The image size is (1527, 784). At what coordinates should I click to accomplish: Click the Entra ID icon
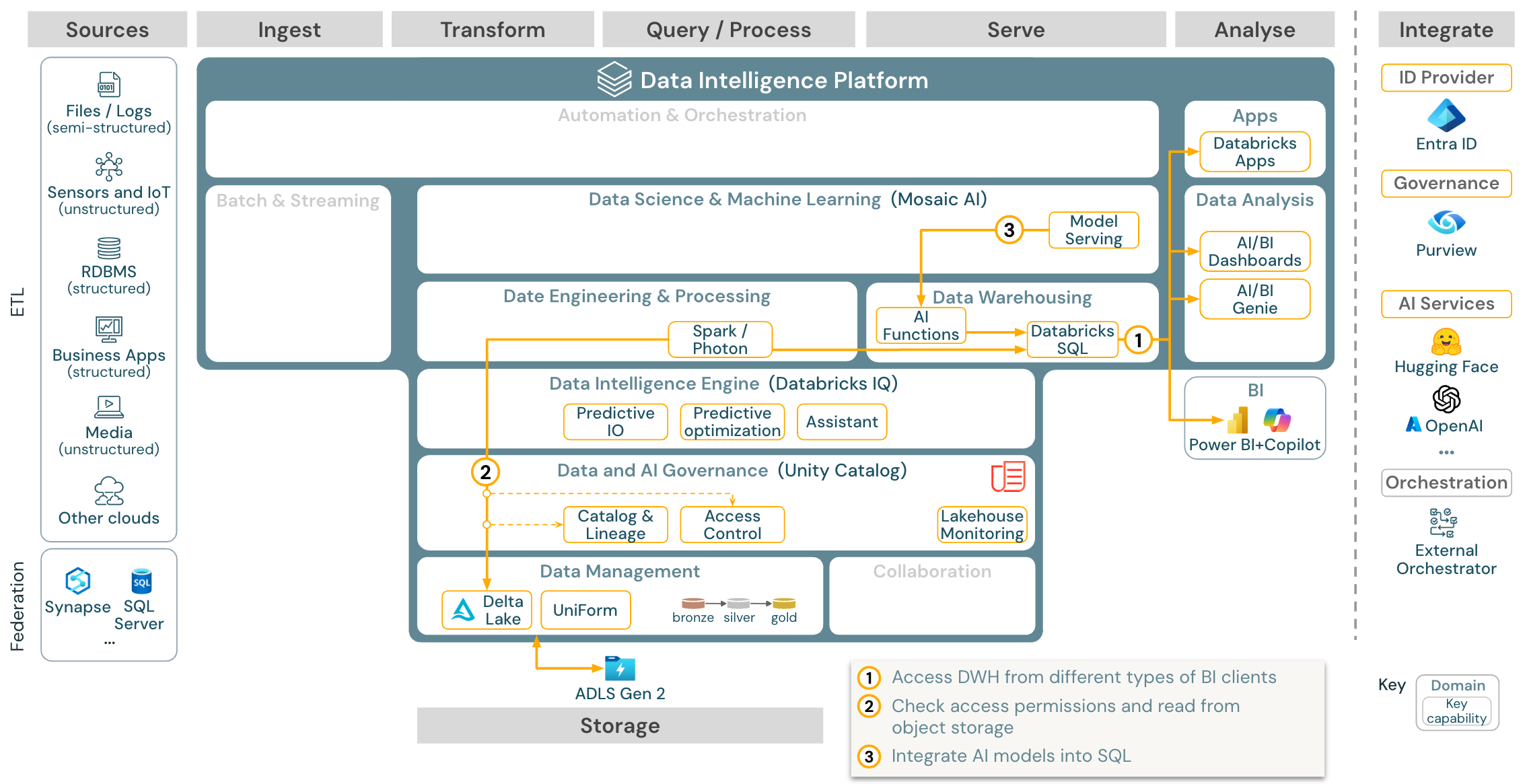tap(1448, 118)
